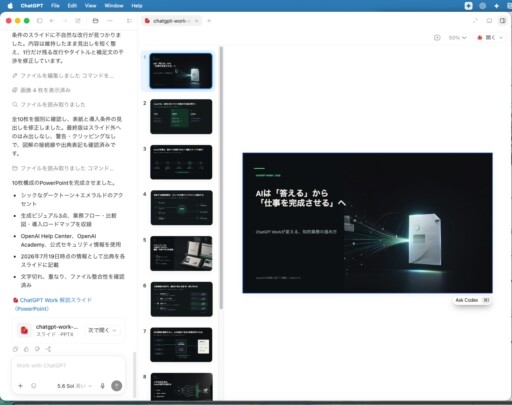
Task: Toggle the right panel view icon
Action: coord(502,21)
